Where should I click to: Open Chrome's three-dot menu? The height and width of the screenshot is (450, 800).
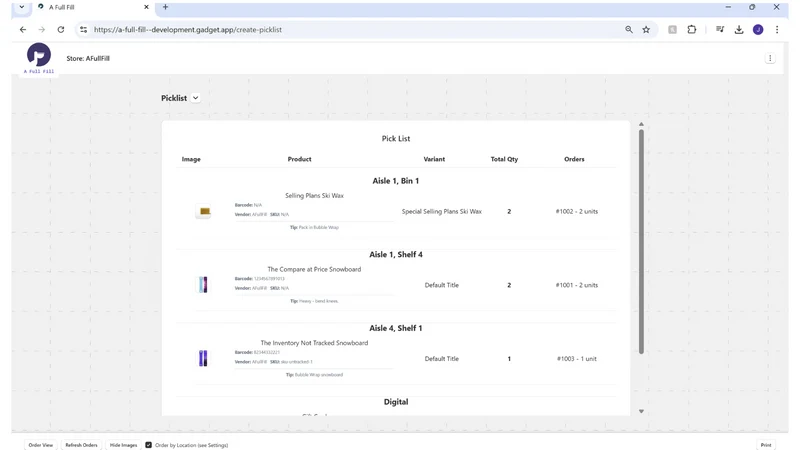click(777, 30)
